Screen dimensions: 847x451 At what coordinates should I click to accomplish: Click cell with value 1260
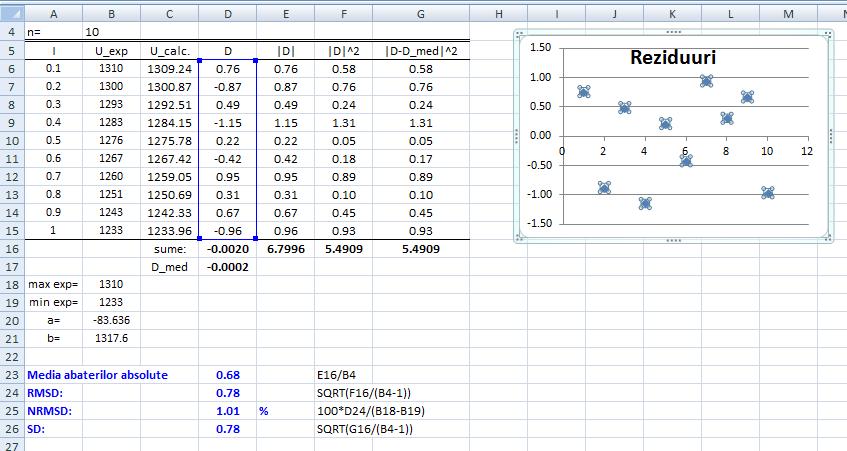pos(111,177)
